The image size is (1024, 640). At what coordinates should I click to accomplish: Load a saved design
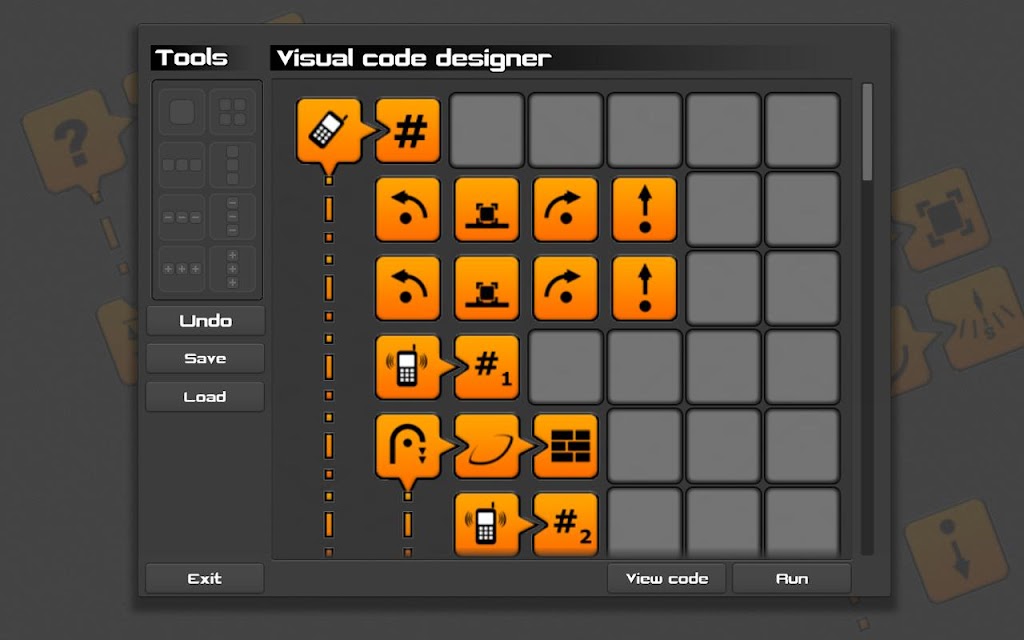206,396
